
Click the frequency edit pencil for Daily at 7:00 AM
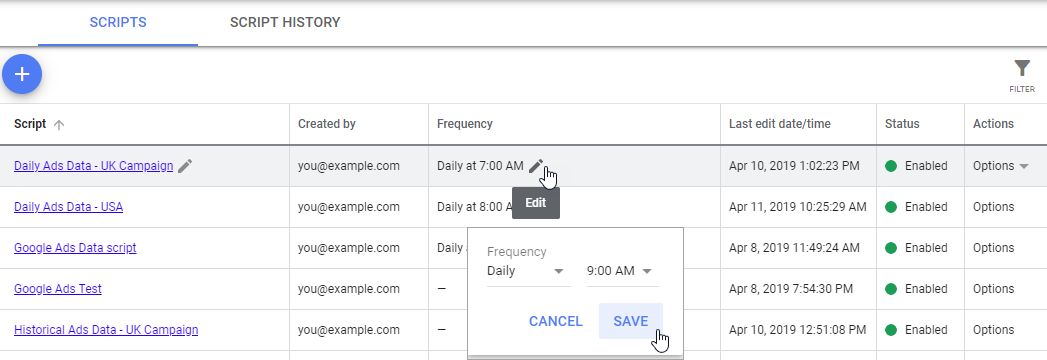pos(536,166)
